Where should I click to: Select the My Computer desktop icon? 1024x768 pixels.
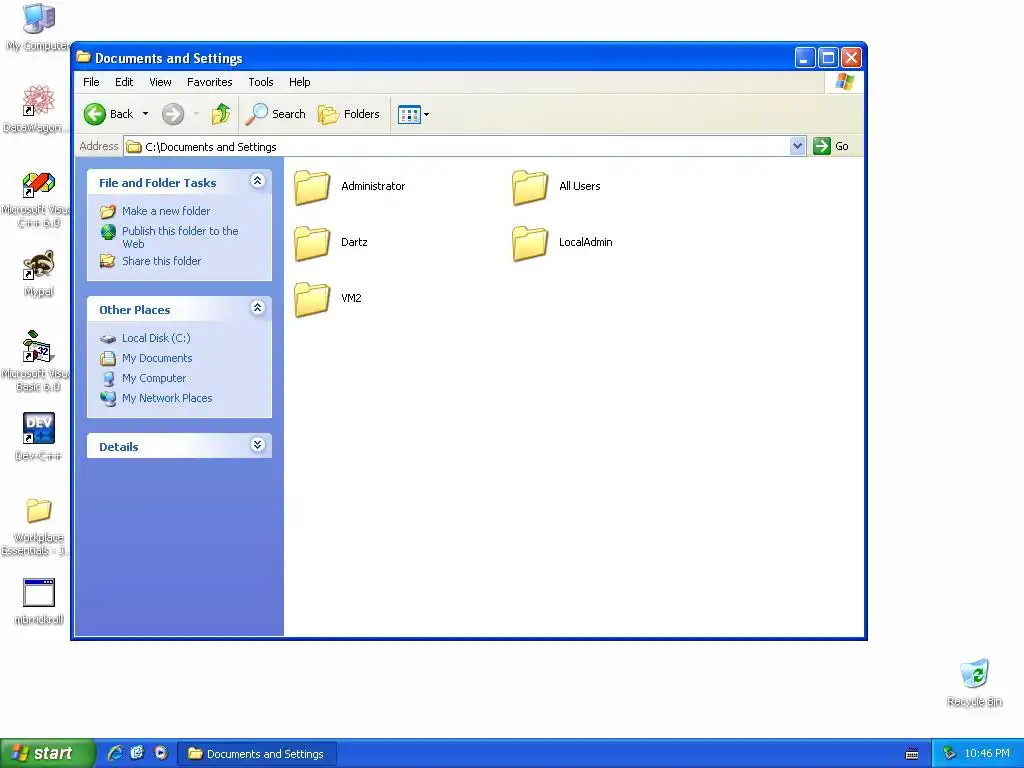[38, 27]
